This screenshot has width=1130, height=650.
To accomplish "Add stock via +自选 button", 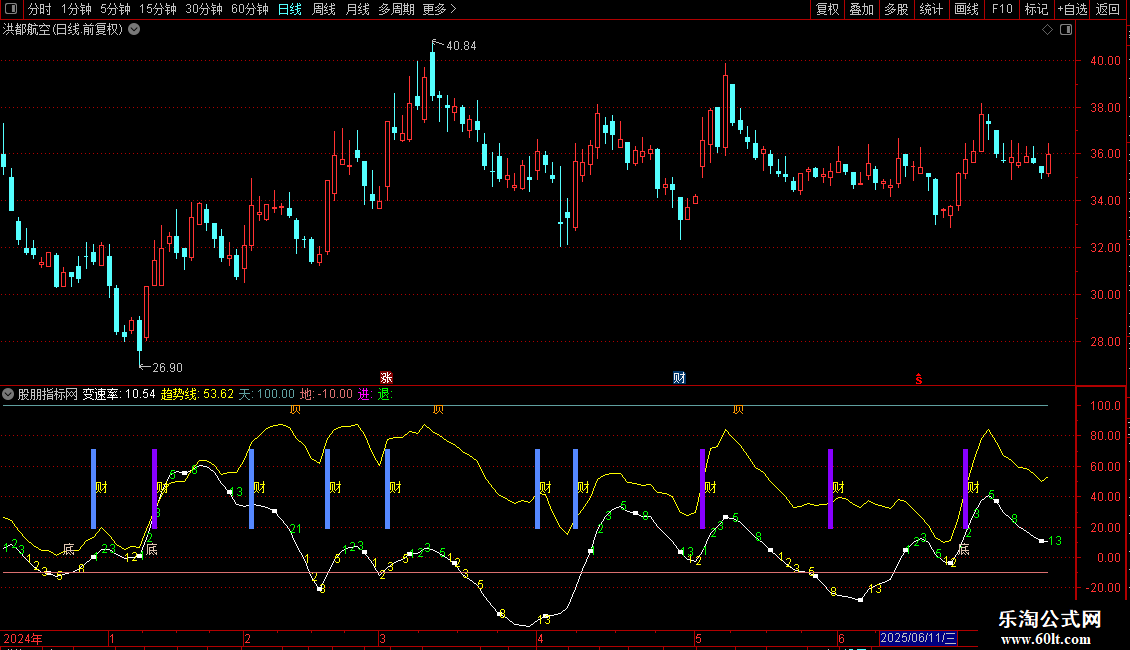I will point(1072,9).
